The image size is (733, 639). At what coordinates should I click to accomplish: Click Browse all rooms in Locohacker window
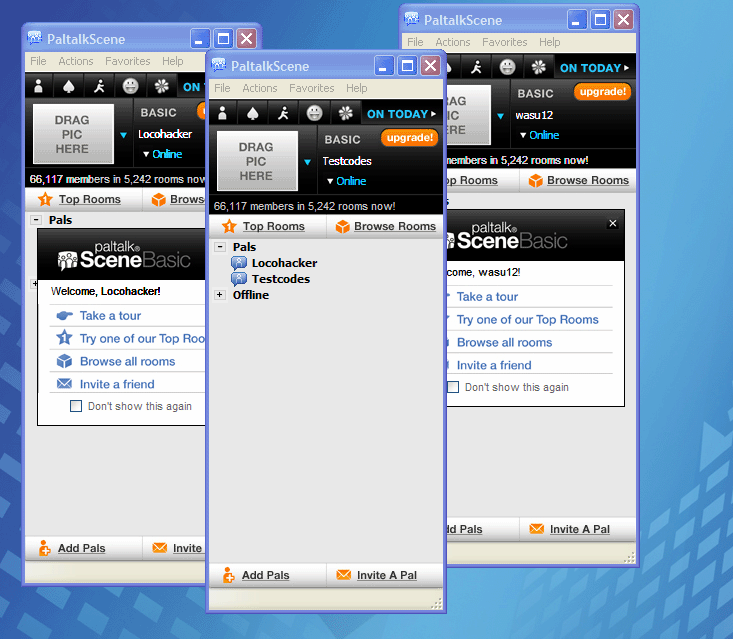pos(127,361)
